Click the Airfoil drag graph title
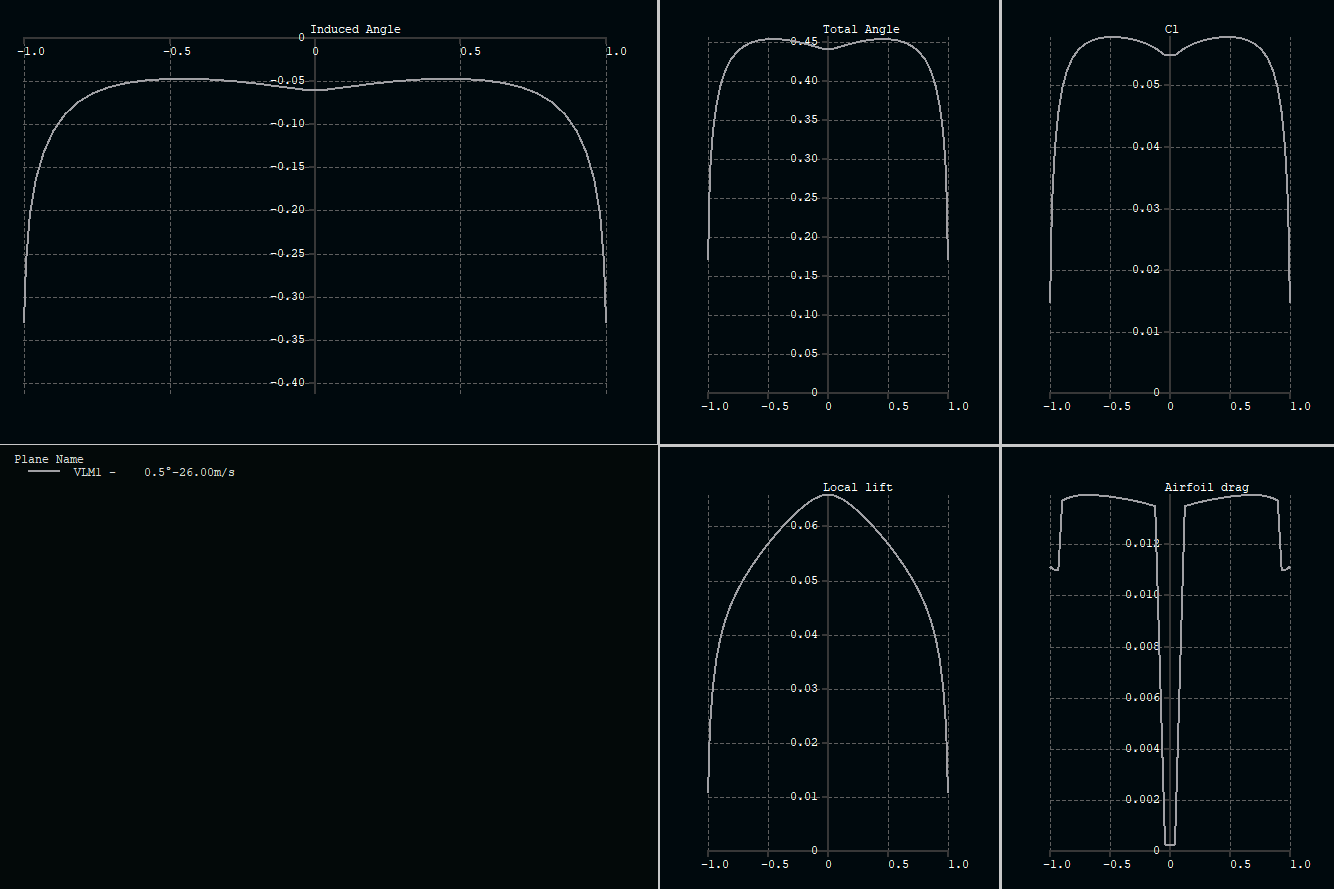The image size is (1334, 889). (x=1206, y=487)
